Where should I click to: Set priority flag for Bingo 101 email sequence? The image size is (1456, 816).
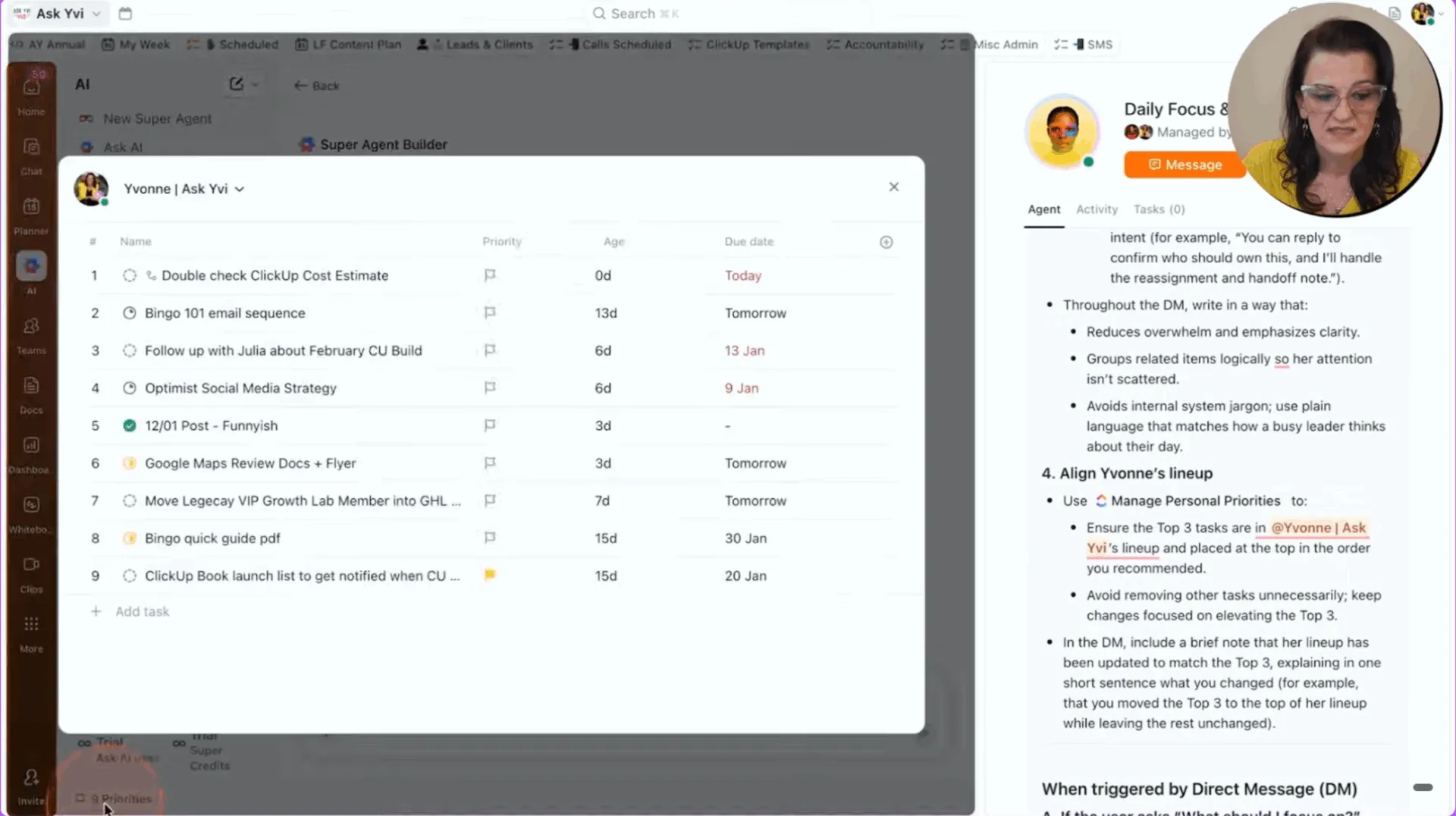tap(490, 312)
